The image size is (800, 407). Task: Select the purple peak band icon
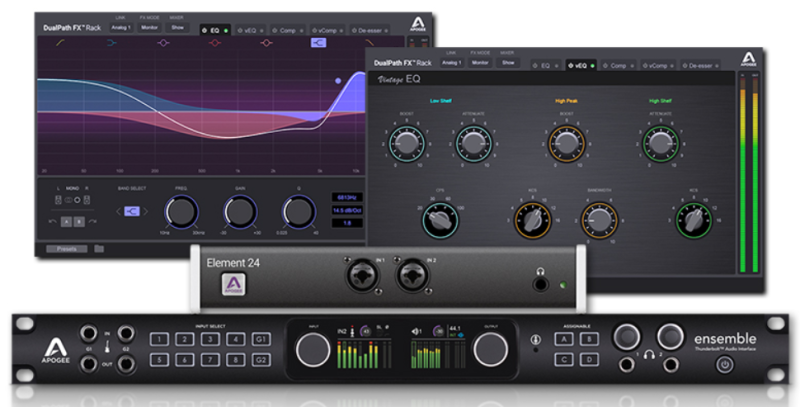tap(163, 43)
